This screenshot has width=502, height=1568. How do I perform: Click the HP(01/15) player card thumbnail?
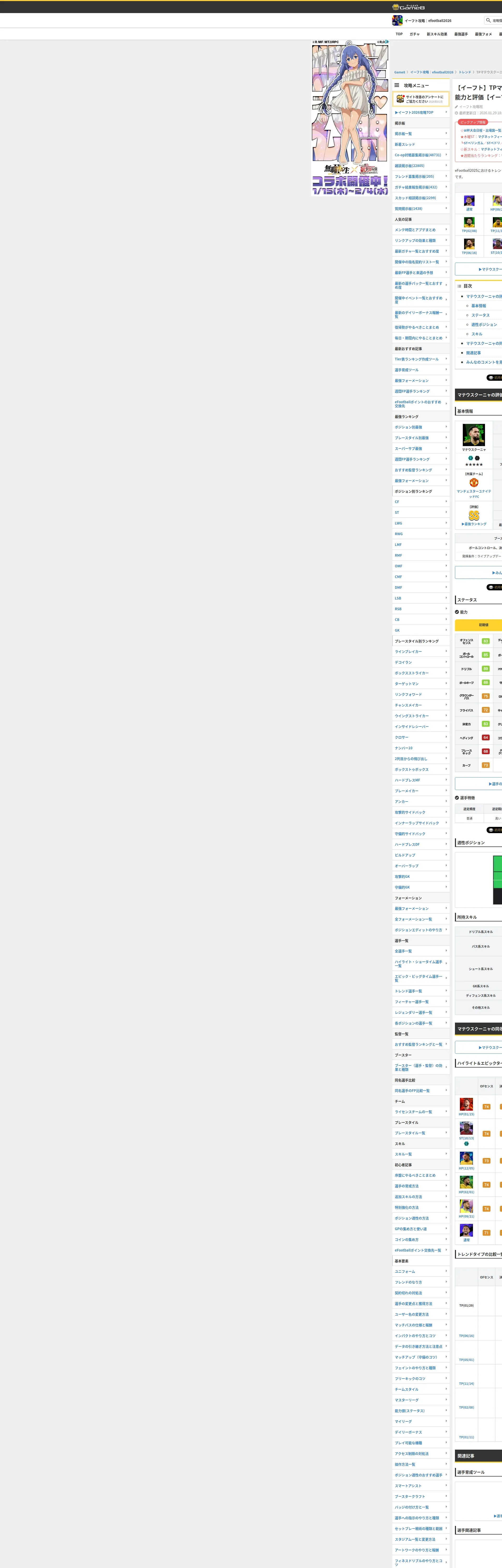(466, 1105)
